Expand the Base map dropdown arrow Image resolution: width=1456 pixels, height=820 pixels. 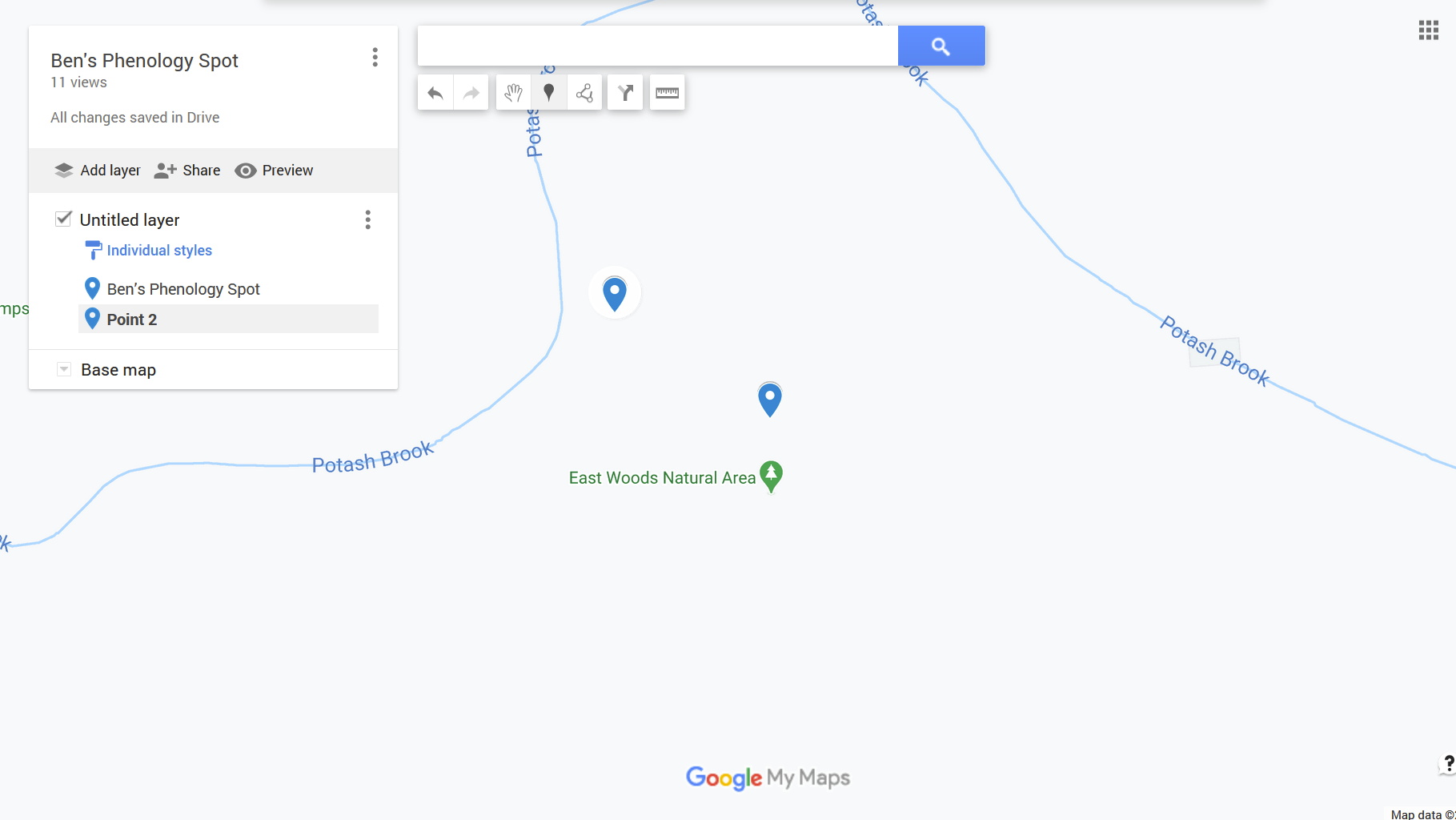(x=64, y=369)
